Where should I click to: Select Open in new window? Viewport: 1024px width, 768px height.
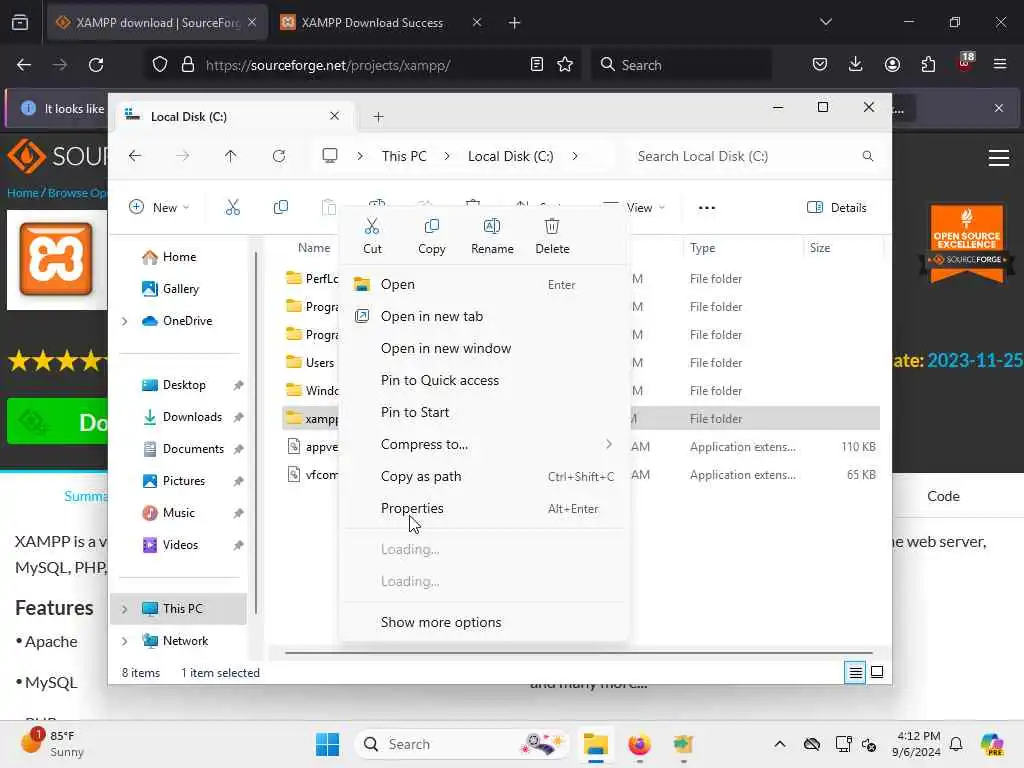pos(484,348)
